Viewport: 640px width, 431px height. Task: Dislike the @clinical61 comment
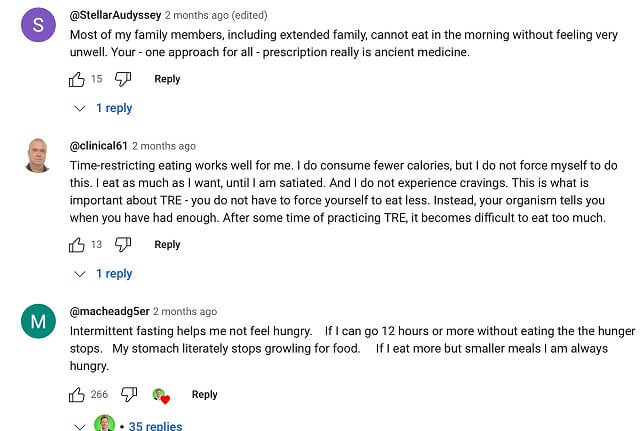(123, 245)
